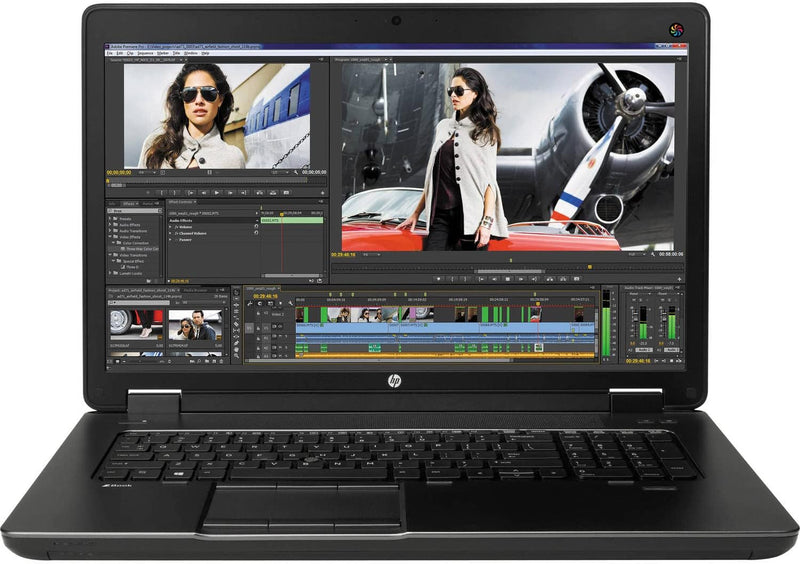Add marker button in timeline header
Image resolution: width=800 pixels, height=564 pixels.
pos(280,303)
